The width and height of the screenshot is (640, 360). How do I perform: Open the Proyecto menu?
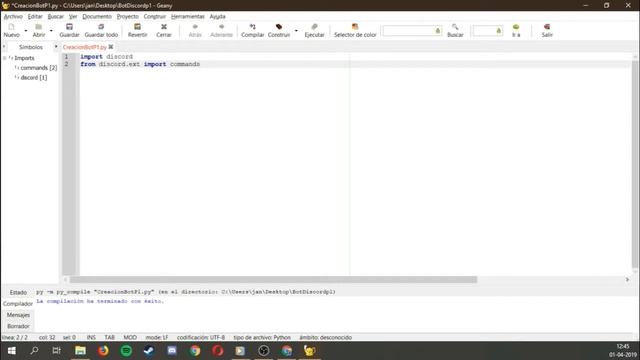128,16
